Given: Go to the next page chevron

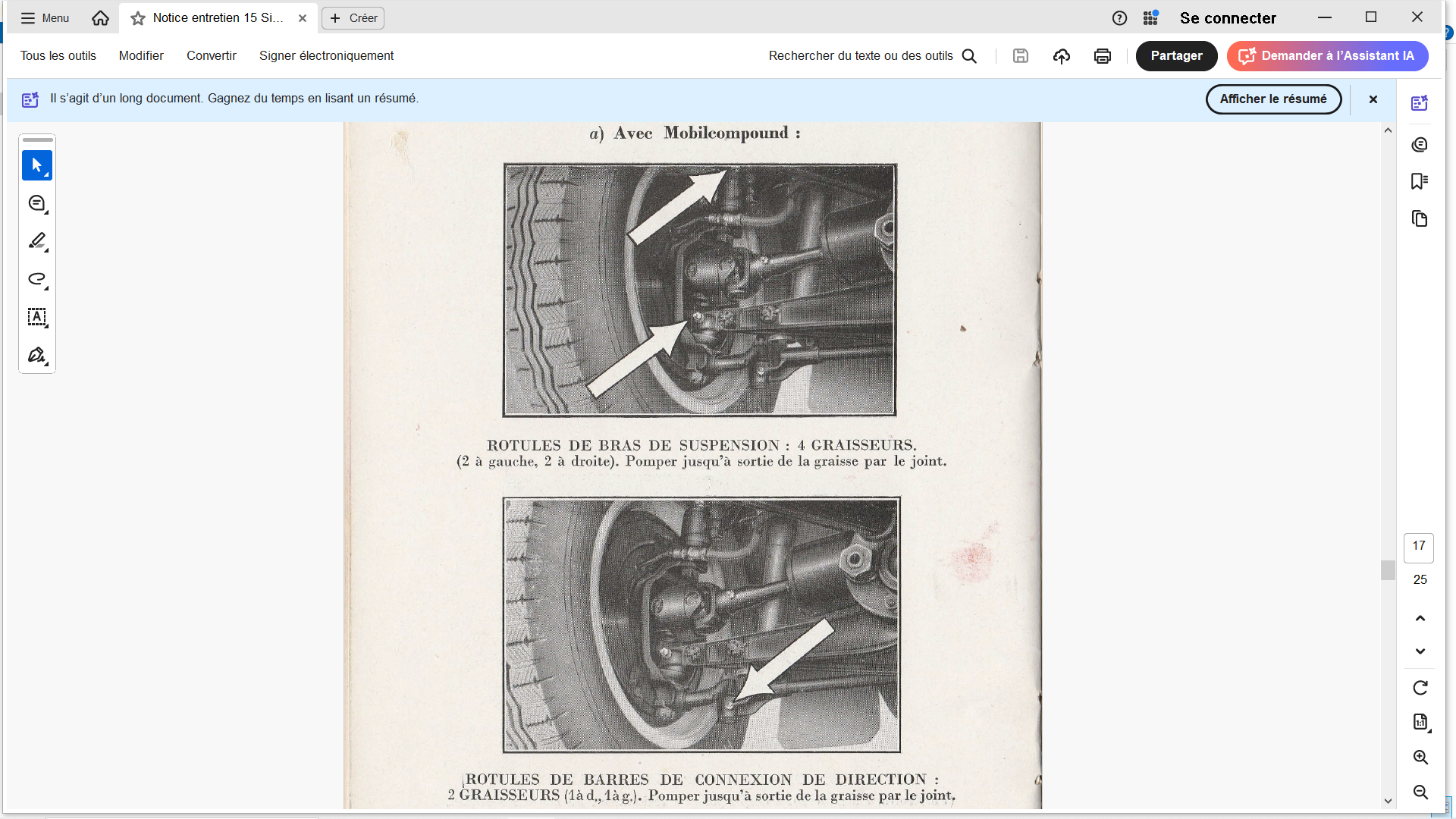Looking at the screenshot, I should coord(1420,651).
